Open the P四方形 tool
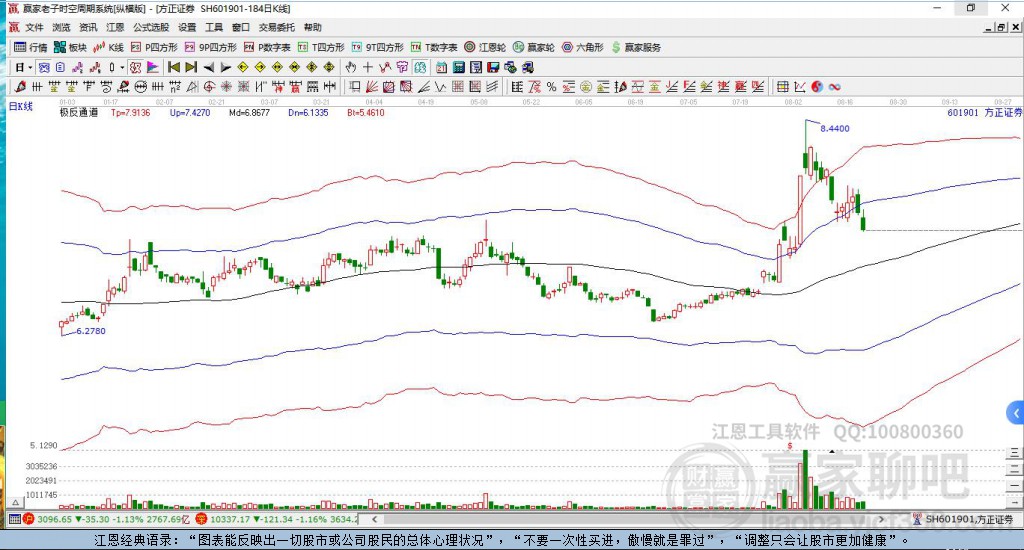Image resolution: width=1024 pixels, height=550 pixels. [154, 47]
